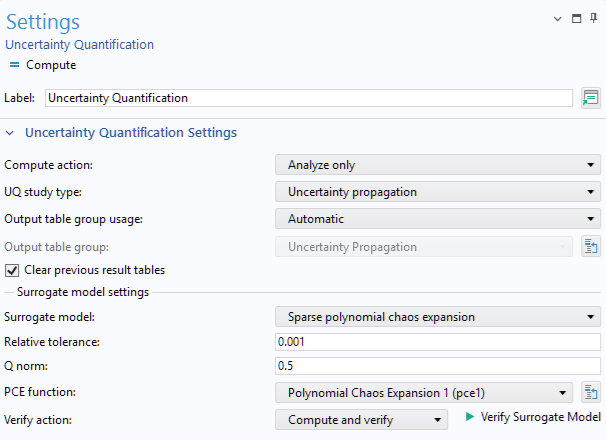Uncheck Clear previous result tables
The height and width of the screenshot is (440, 606).
12,270
